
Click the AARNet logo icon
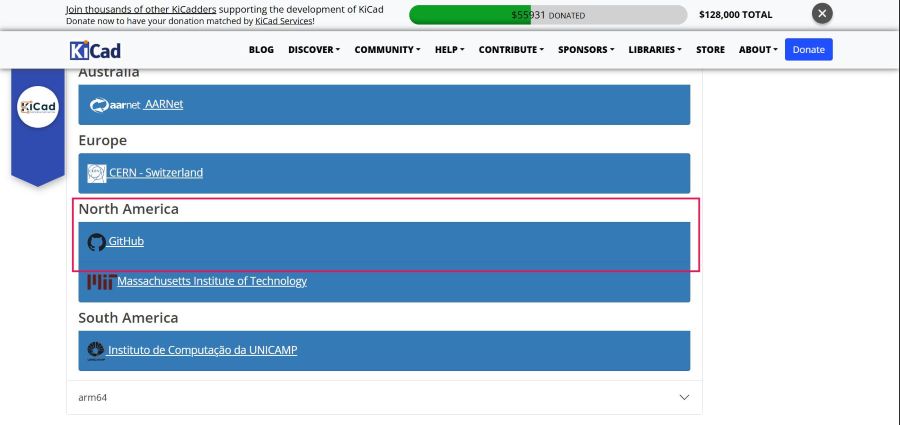(x=115, y=105)
